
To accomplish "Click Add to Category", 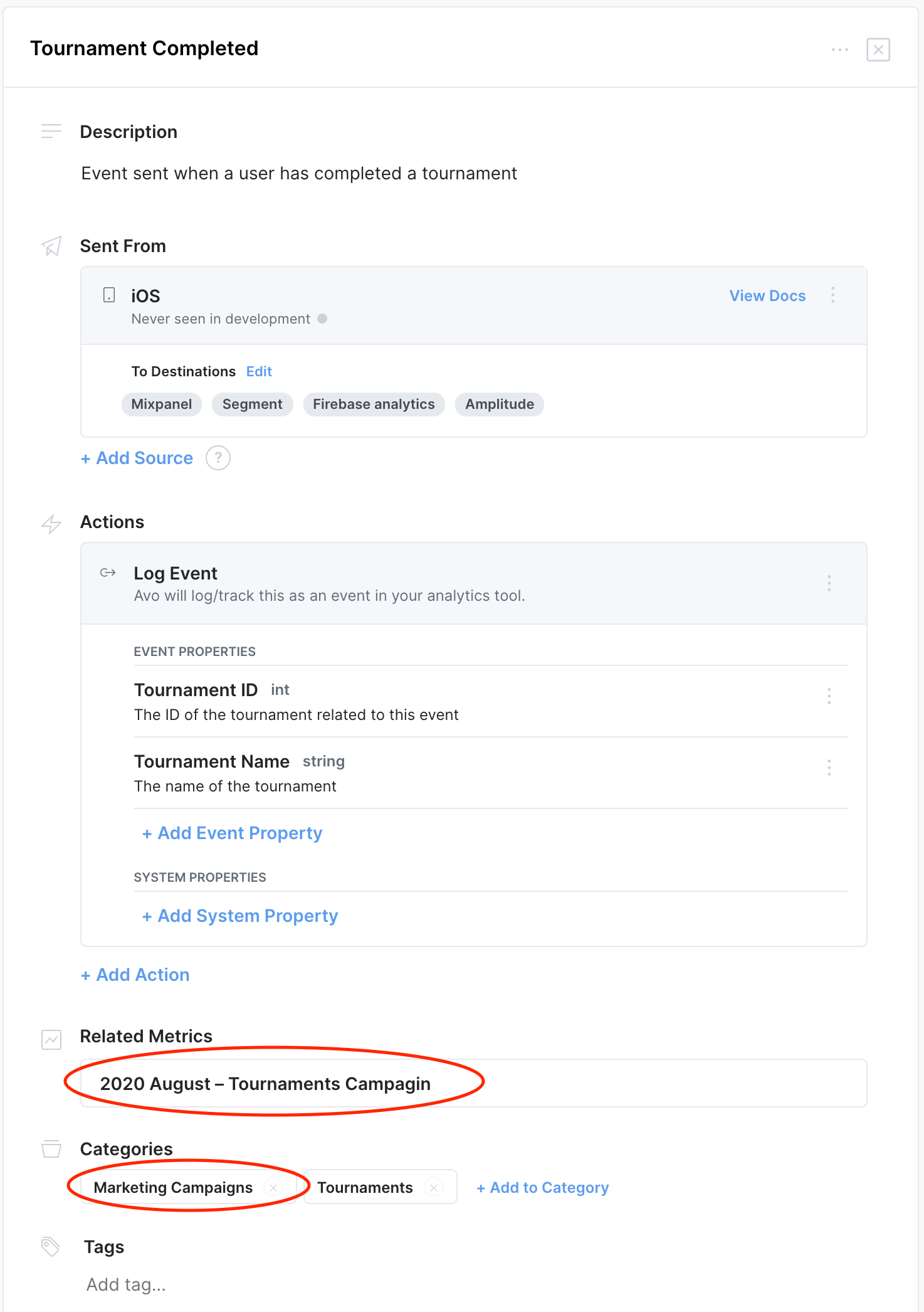I will [542, 1187].
